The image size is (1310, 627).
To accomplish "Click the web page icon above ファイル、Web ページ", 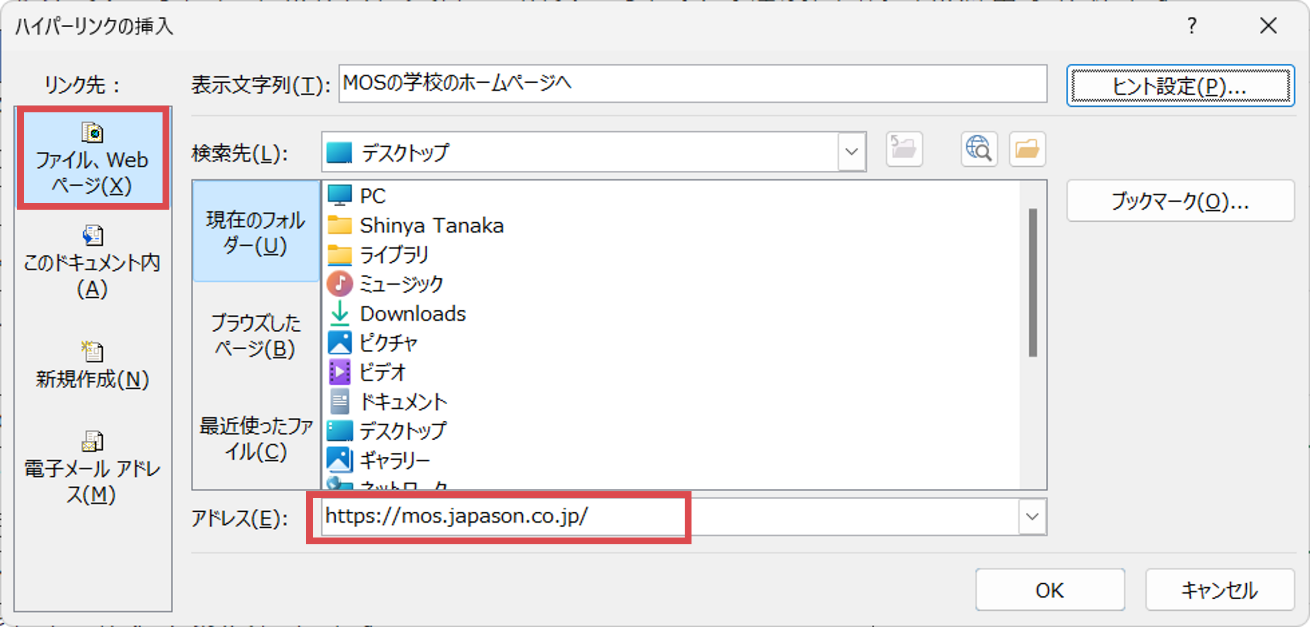I will coord(92,133).
